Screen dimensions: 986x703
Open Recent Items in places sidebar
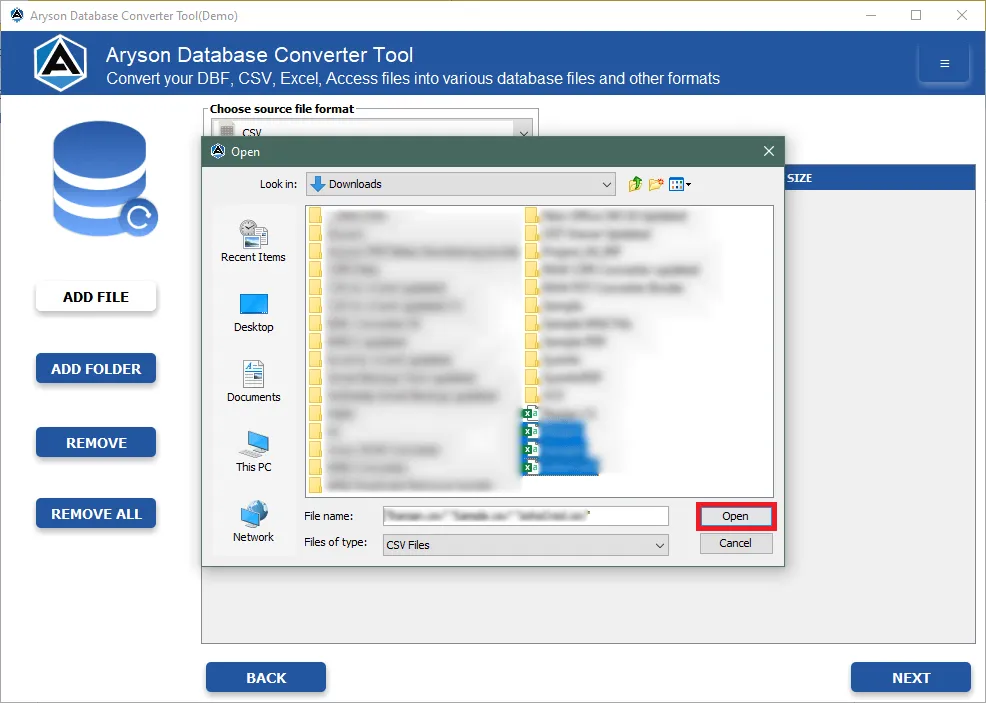253,241
